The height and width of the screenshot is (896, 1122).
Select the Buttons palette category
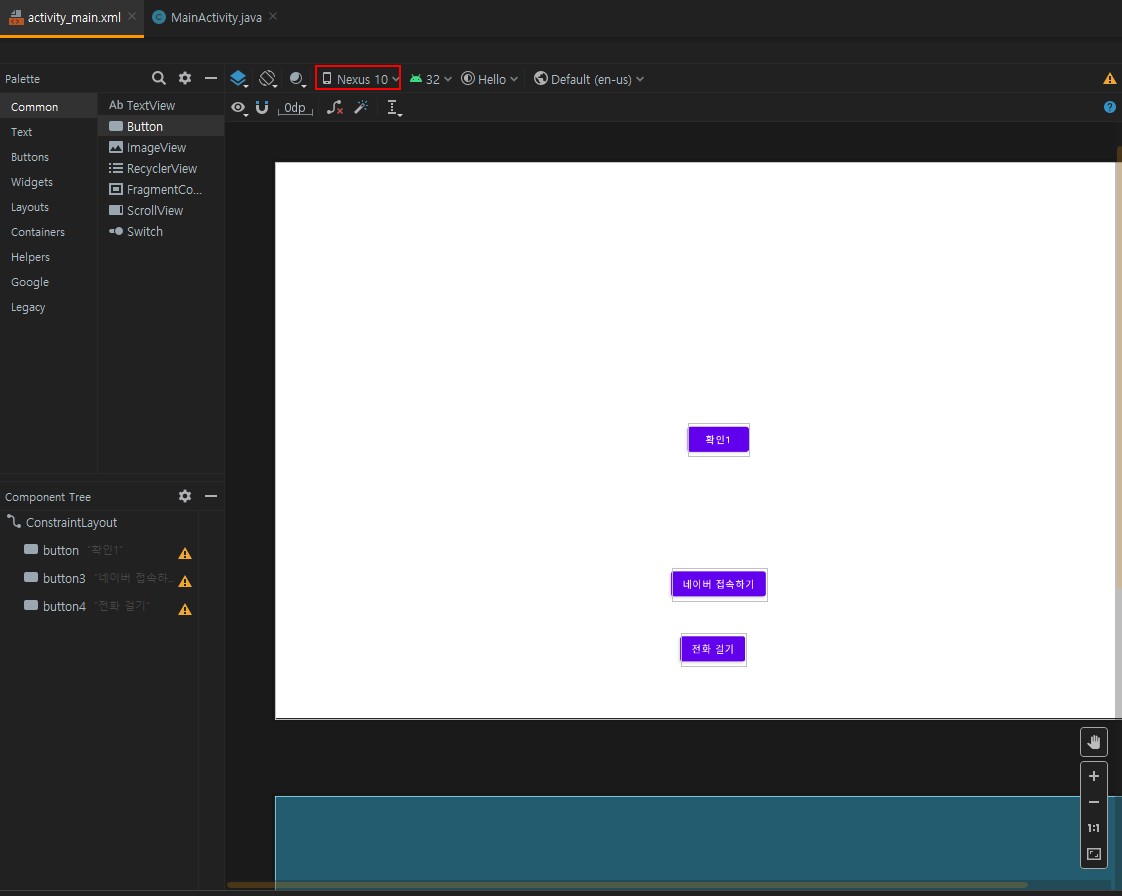click(x=49, y=157)
